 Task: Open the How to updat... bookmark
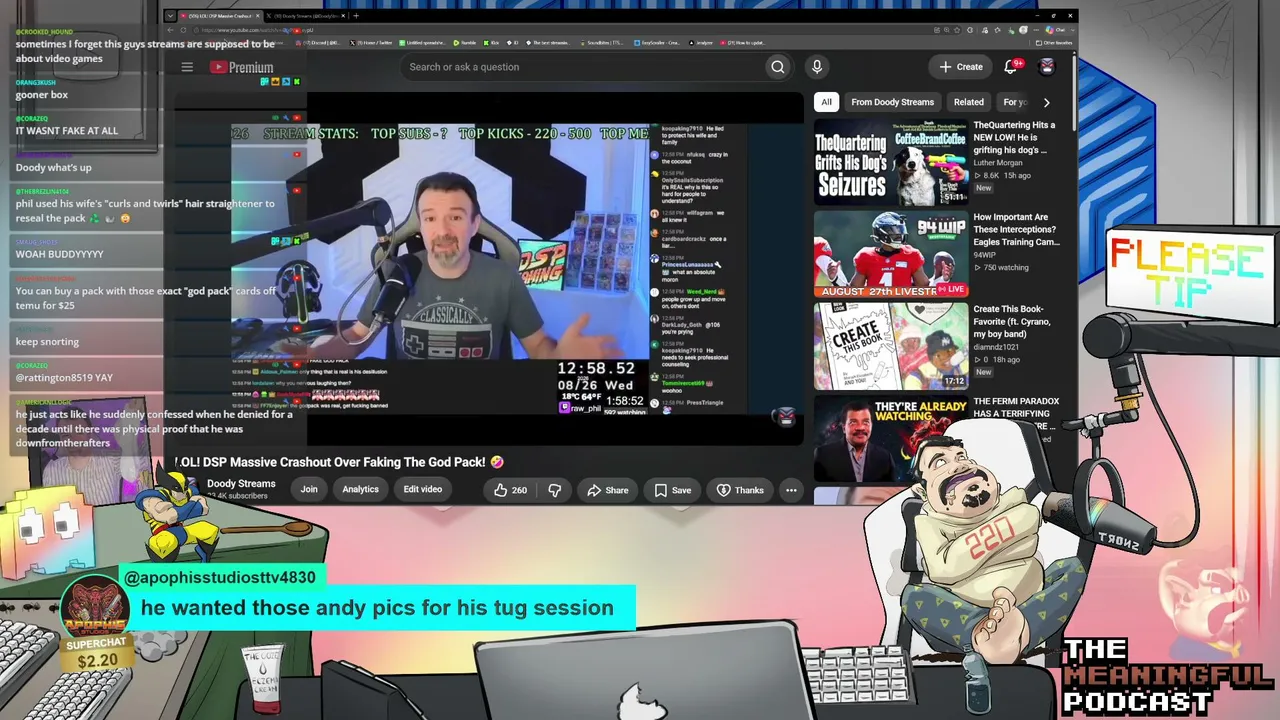[744, 43]
